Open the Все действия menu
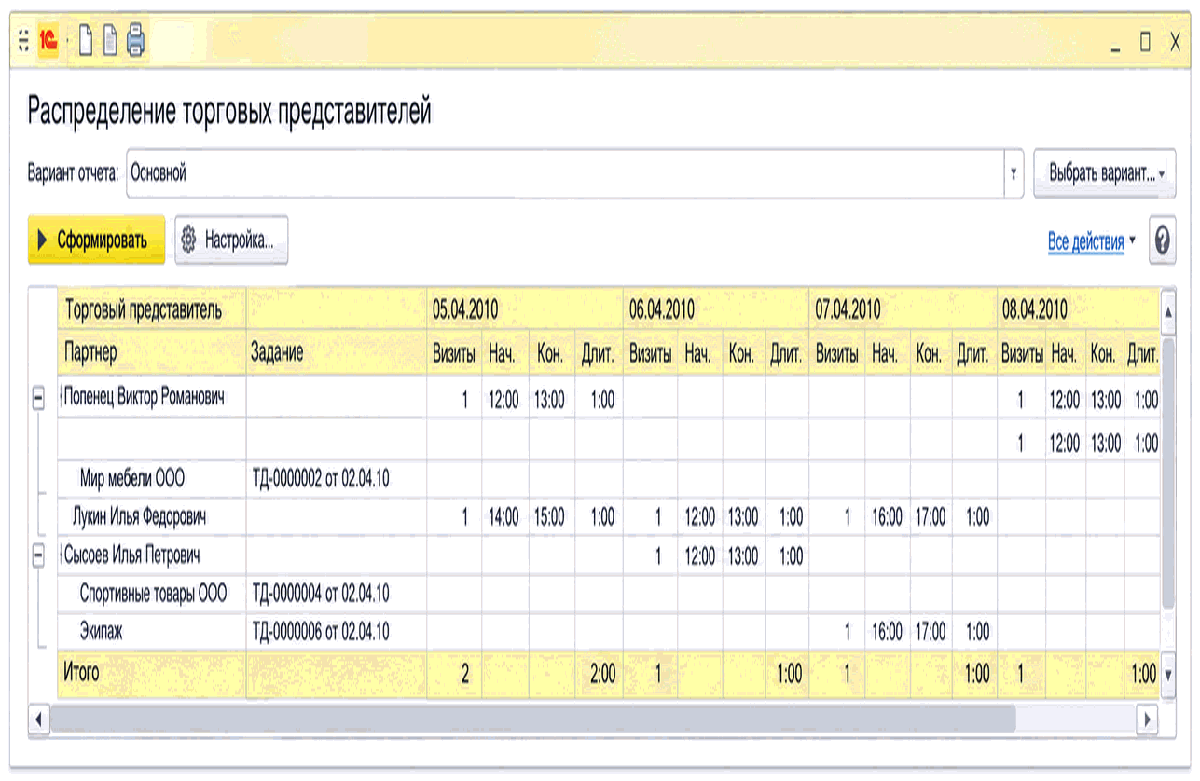 point(1092,241)
